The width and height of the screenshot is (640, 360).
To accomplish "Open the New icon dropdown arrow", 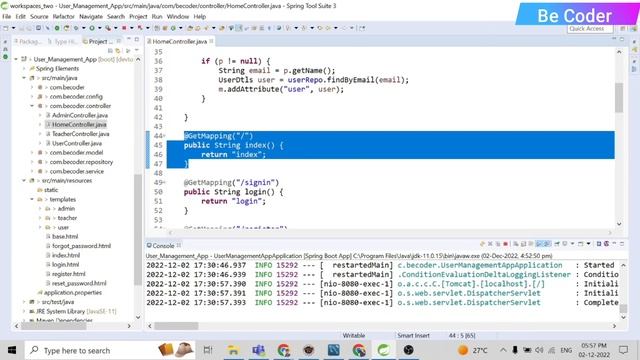I will pyautogui.click(x=13, y=28).
